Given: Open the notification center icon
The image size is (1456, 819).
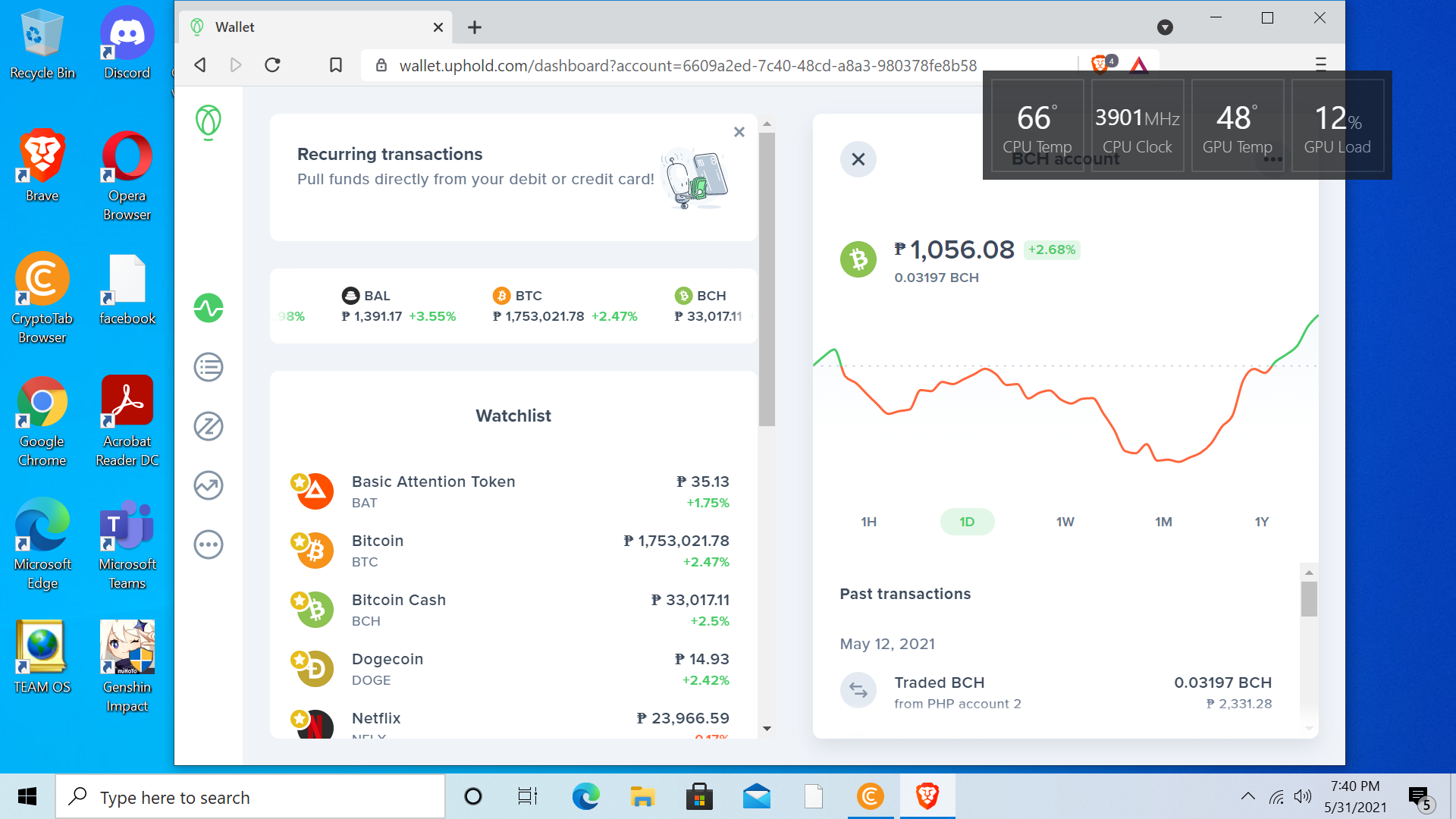Looking at the screenshot, I should tap(1420, 798).
